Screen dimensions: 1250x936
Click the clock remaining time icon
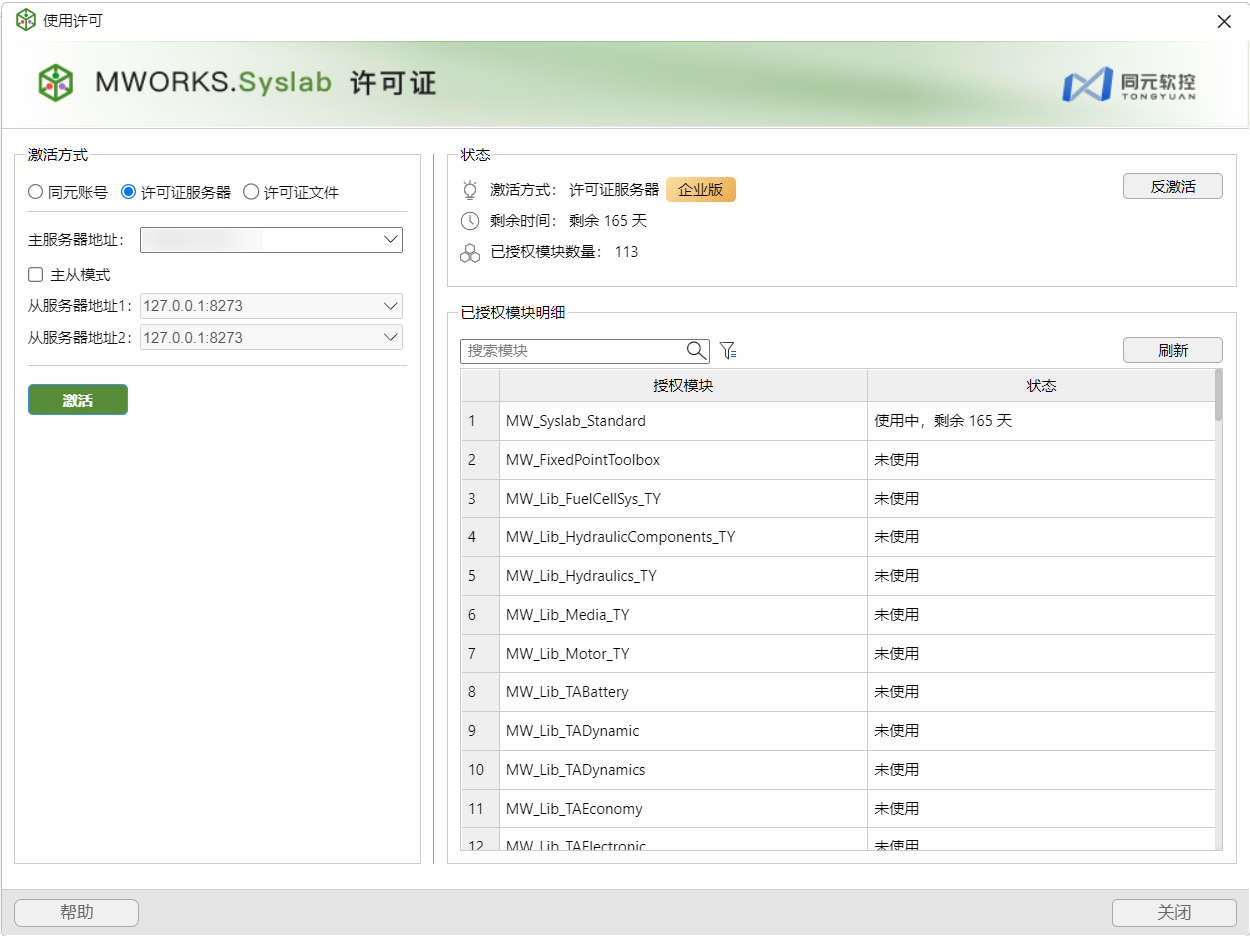tap(470, 221)
